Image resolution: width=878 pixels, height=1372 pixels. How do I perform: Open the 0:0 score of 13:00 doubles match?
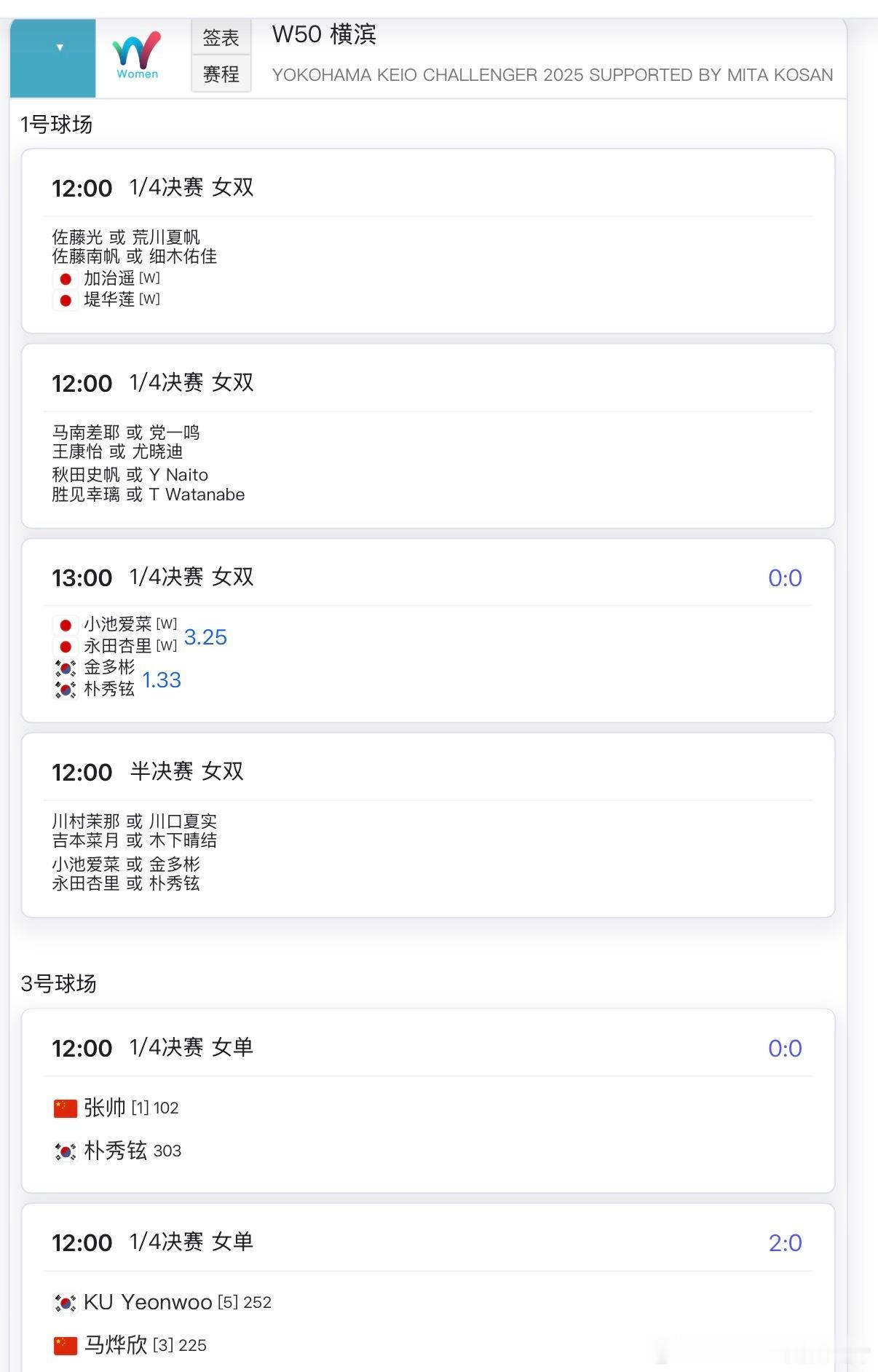785,578
